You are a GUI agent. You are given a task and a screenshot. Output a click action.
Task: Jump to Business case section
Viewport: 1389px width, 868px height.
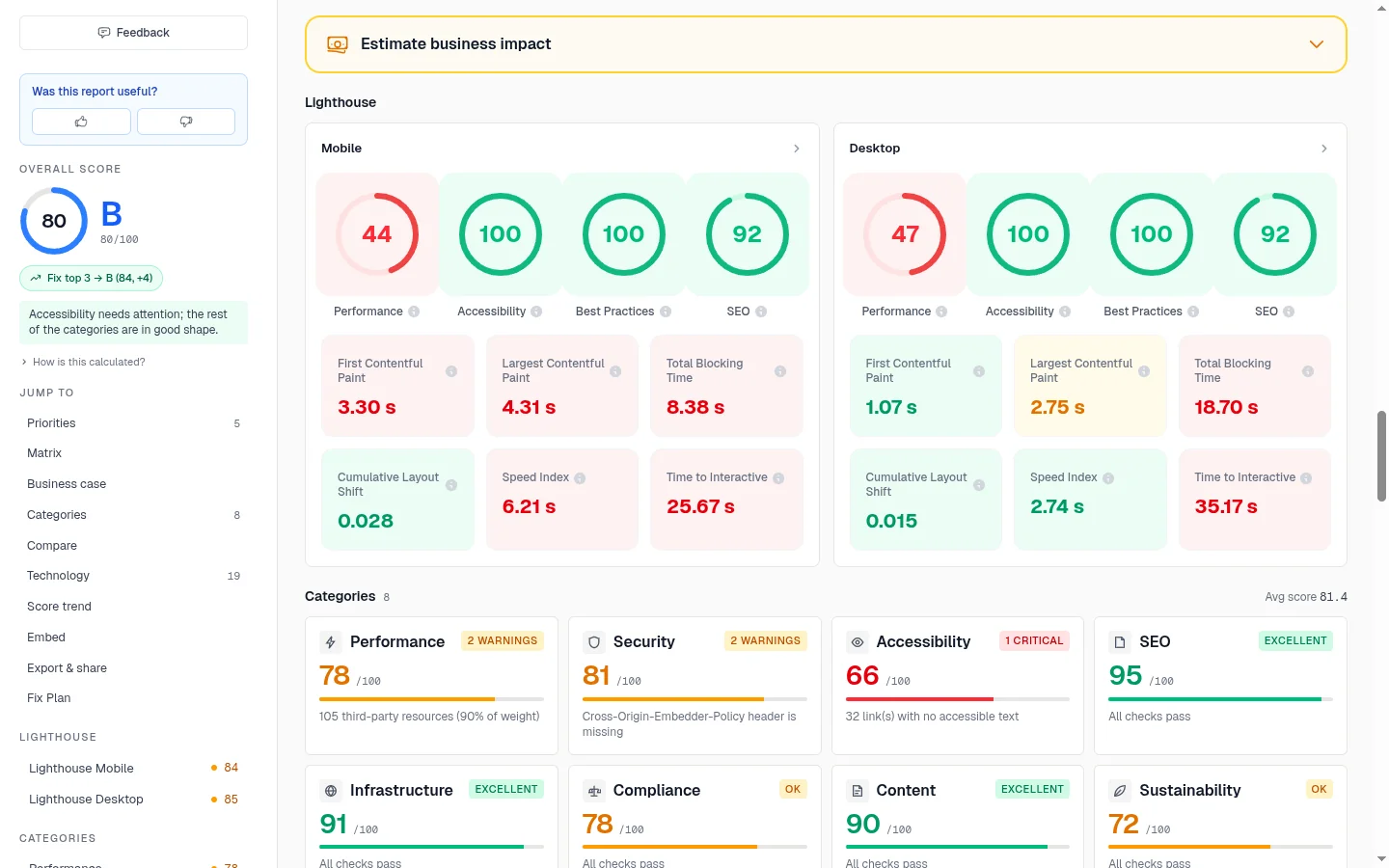coord(133,484)
